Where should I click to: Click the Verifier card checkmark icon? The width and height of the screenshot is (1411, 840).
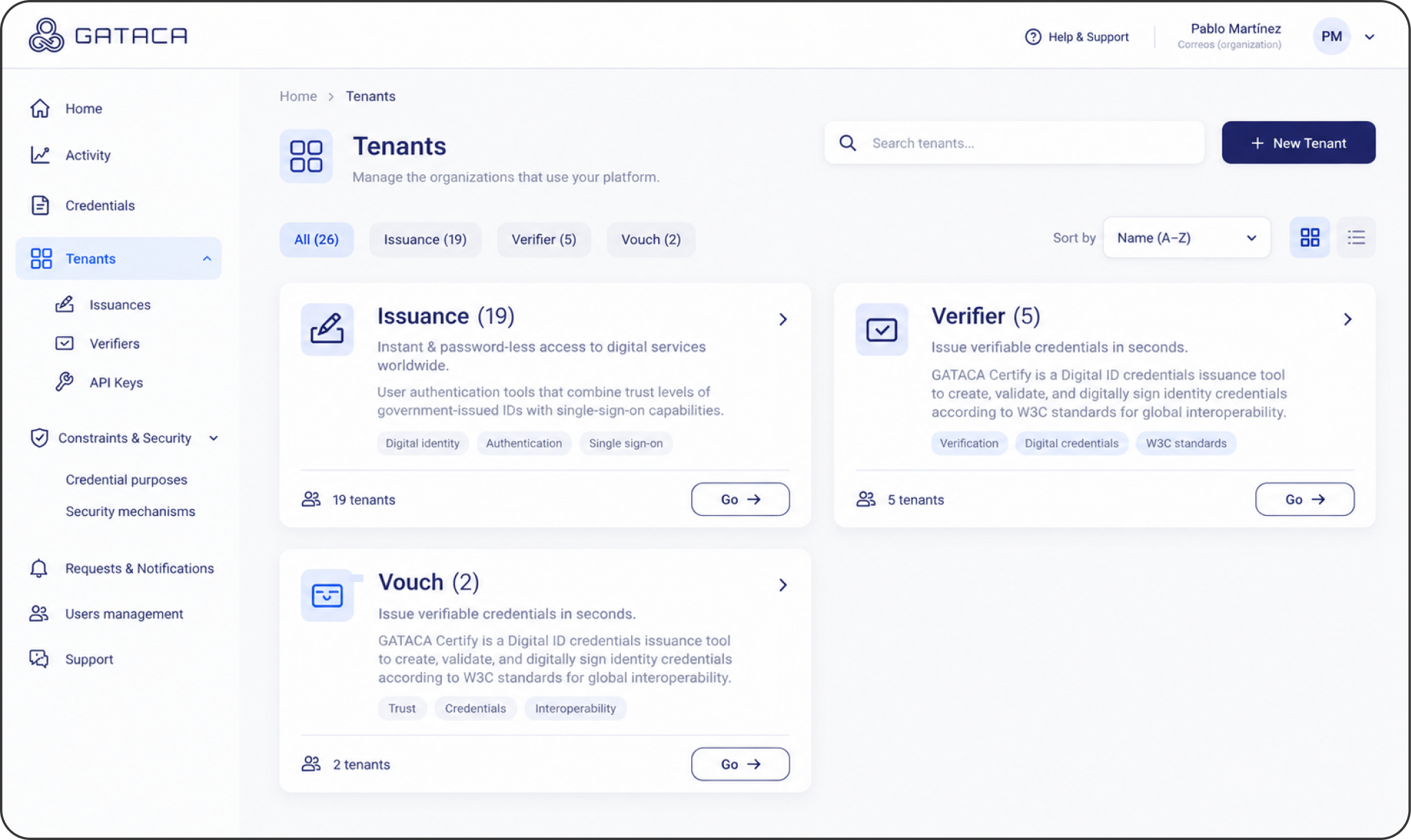point(882,330)
